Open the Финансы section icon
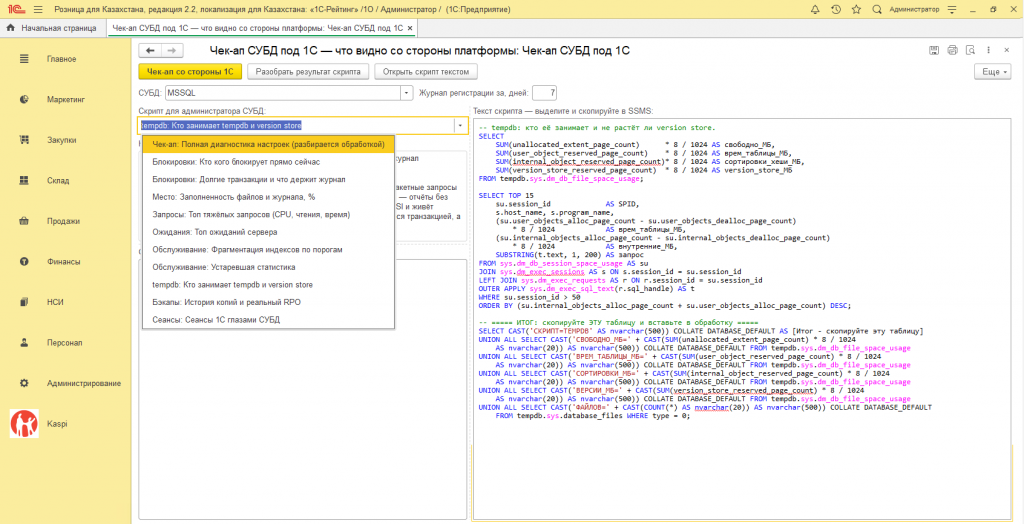1024x524 pixels. (24, 261)
